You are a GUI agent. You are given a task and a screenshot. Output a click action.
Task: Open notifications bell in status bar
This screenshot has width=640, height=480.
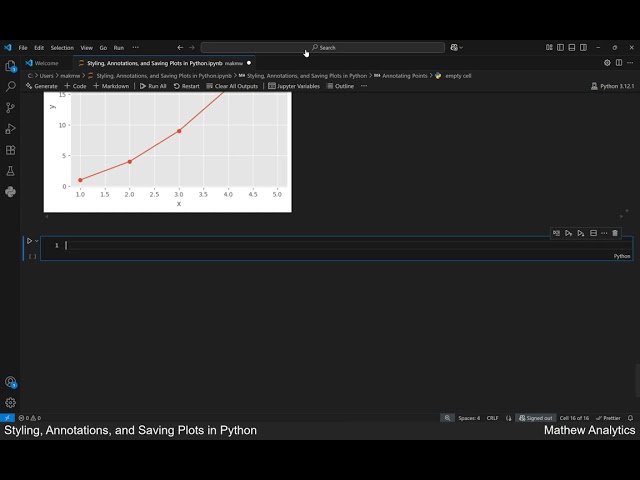(x=630, y=418)
